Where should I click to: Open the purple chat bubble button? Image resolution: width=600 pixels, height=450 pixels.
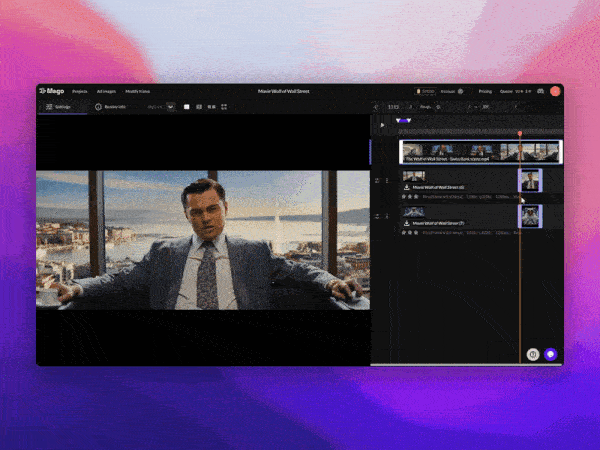(x=550, y=354)
